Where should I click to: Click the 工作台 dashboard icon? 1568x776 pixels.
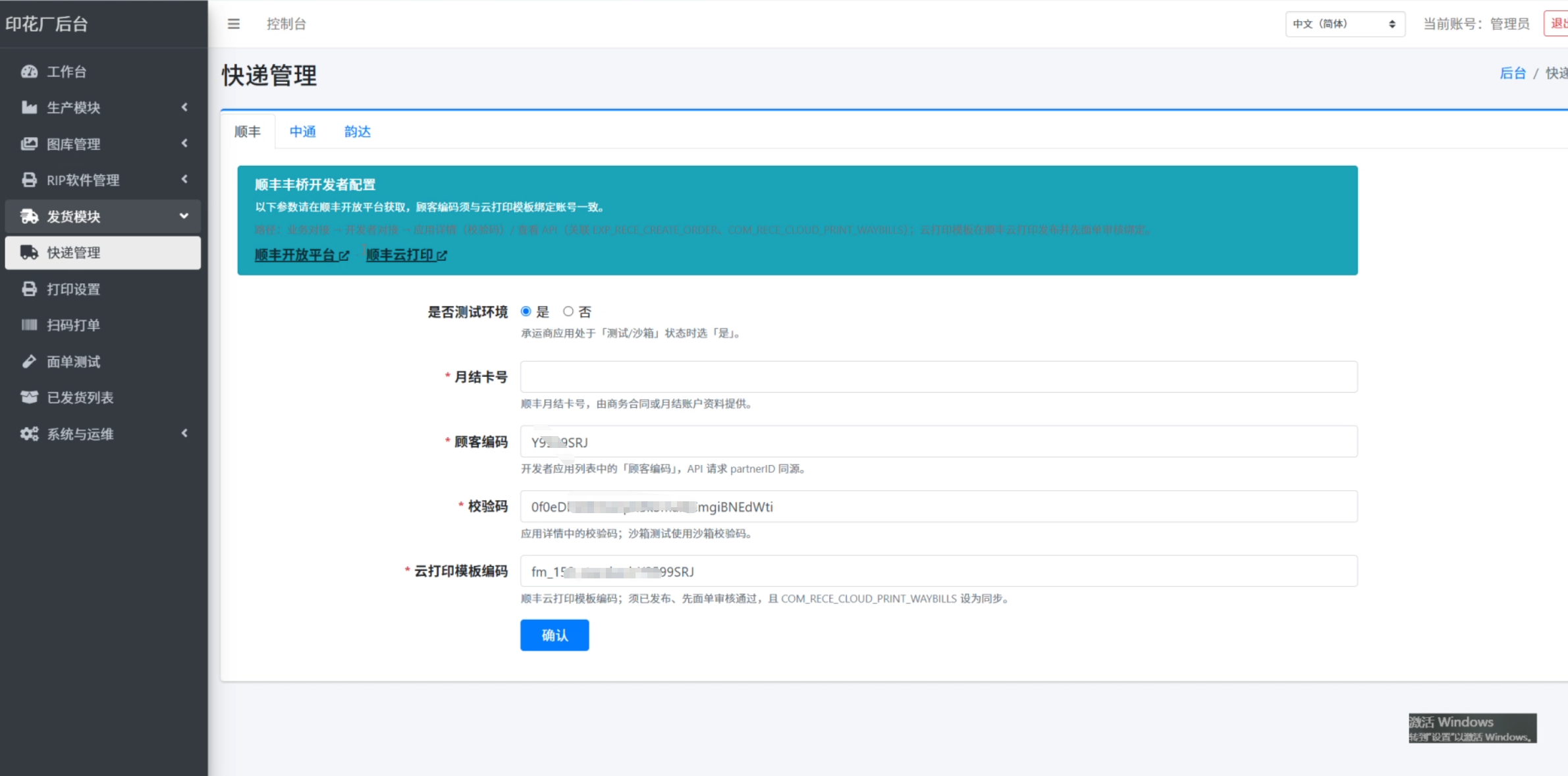(29, 71)
